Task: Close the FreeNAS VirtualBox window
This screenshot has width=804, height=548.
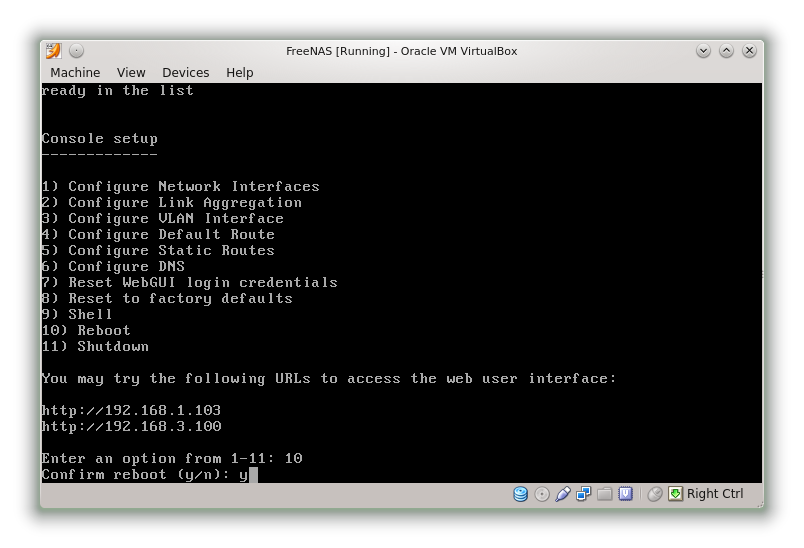Action: coord(749,51)
